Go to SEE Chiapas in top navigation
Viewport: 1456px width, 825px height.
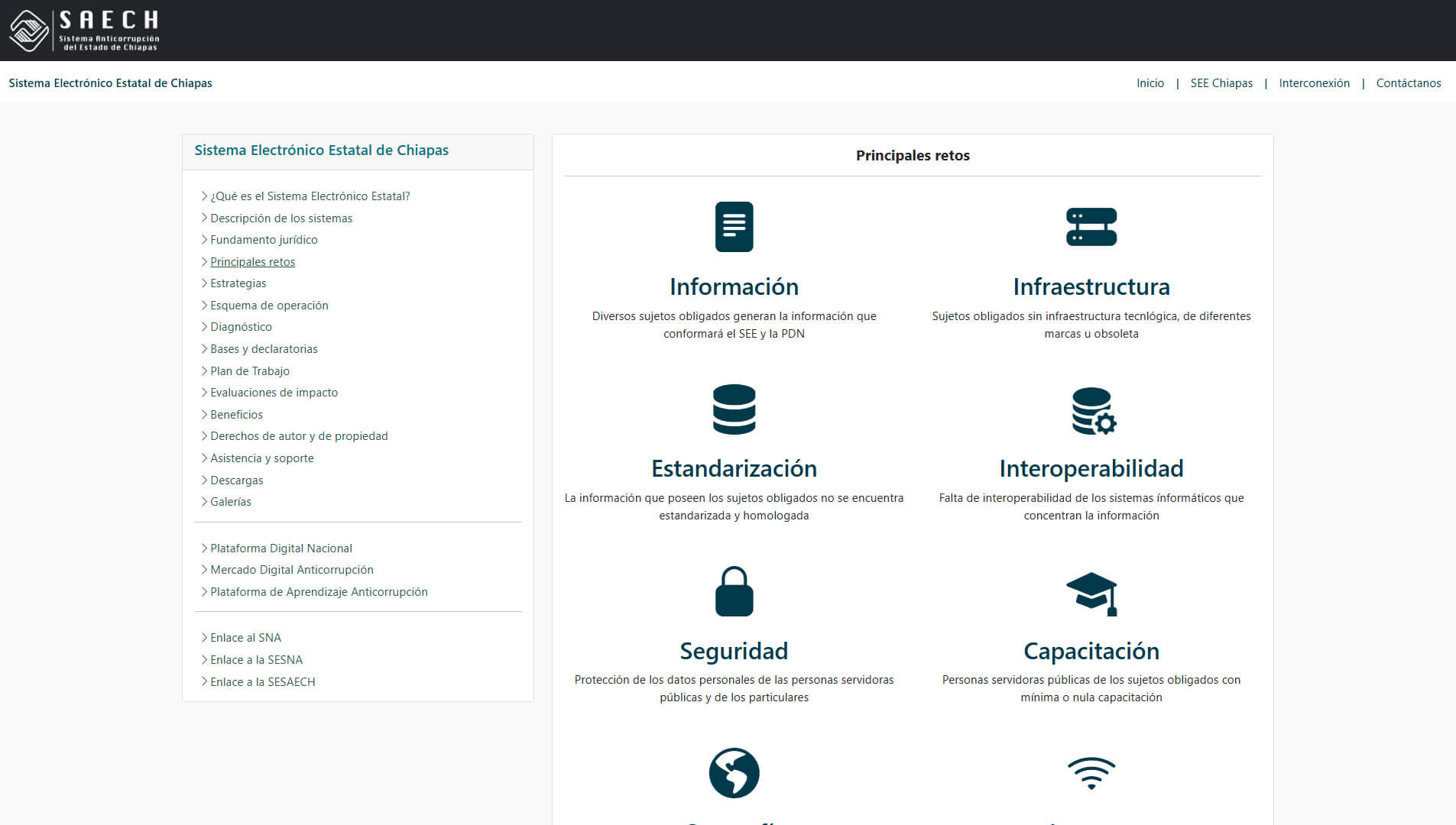pyautogui.click(x=1221, y=83)
